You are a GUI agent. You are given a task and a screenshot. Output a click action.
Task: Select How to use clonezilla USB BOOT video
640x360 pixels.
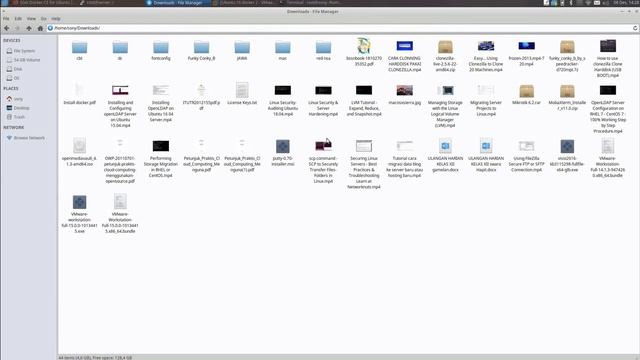click(608, 58)
